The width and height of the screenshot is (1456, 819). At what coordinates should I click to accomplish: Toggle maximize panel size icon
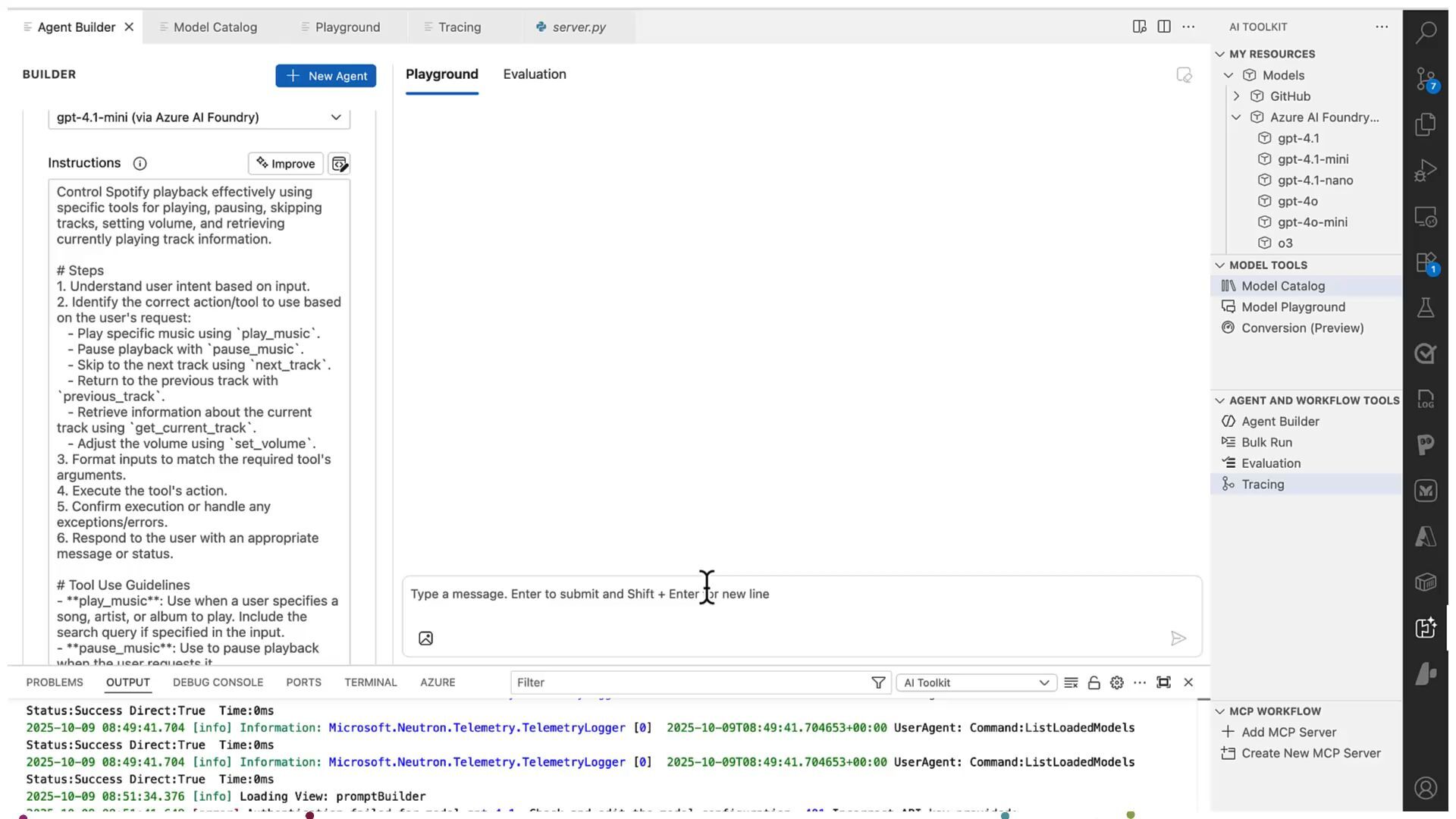coord(1163,682)
